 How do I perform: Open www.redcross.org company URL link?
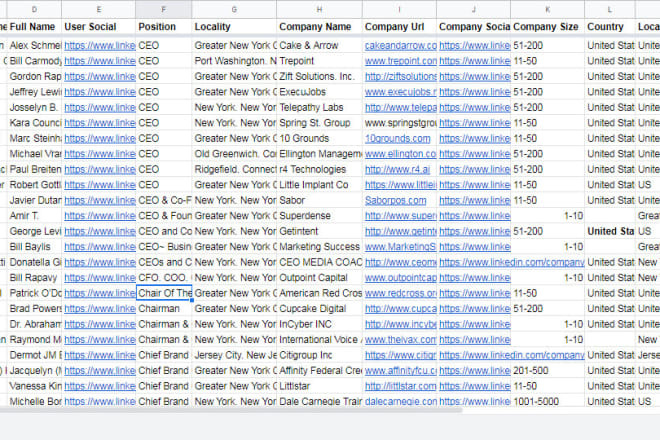point(400,293)
